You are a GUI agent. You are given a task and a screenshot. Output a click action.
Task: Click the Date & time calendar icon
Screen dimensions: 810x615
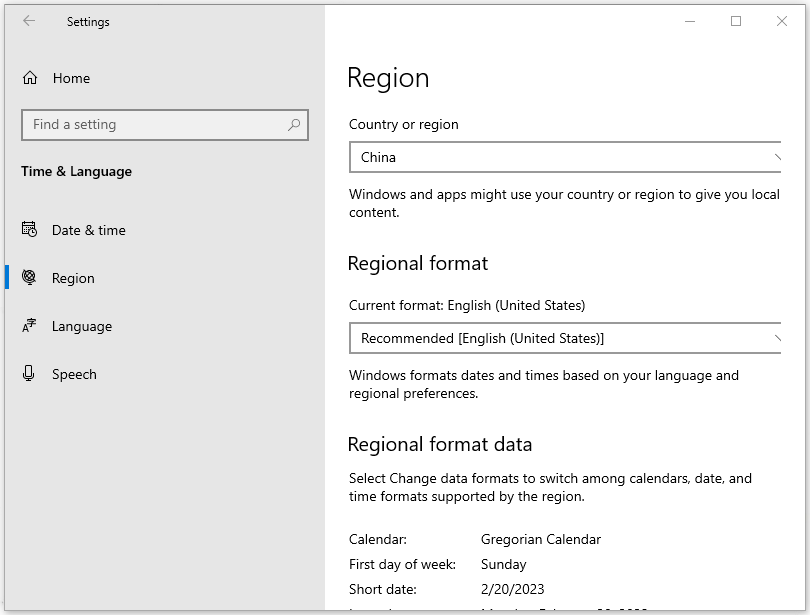[29, 229]
